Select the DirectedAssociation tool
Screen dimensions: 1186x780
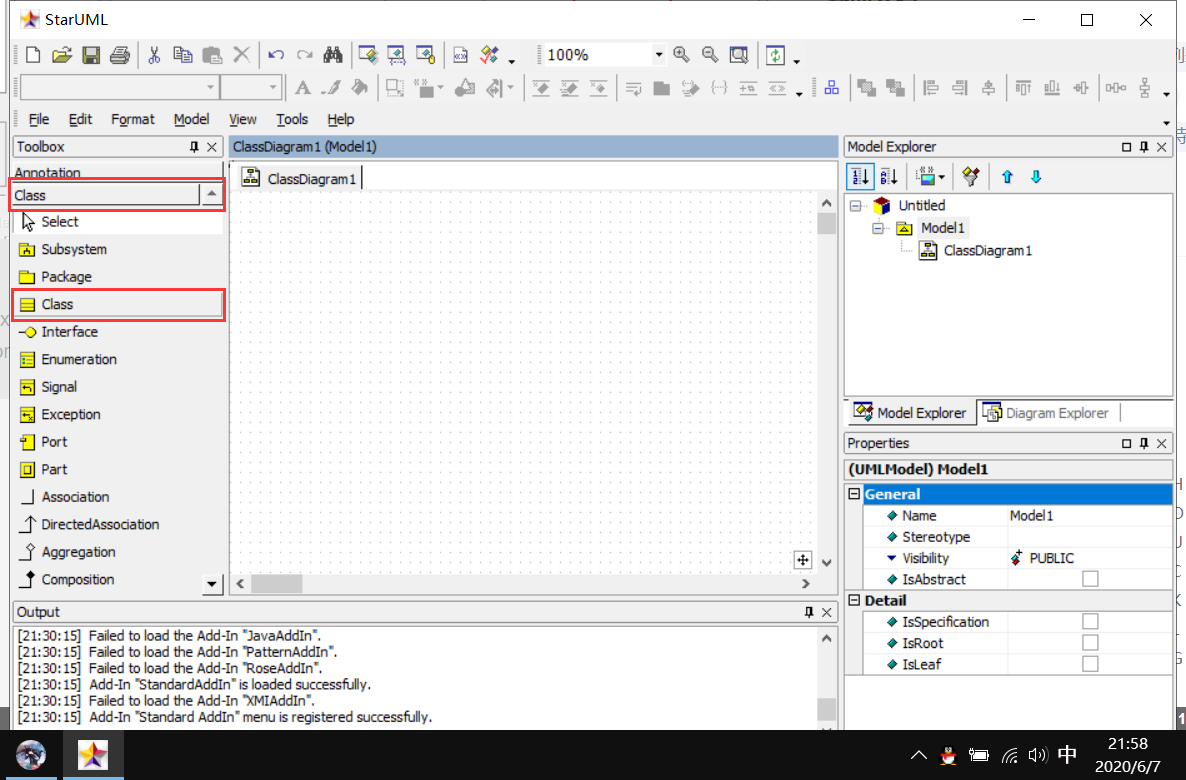pyautogui.click(x=118, y=525)
